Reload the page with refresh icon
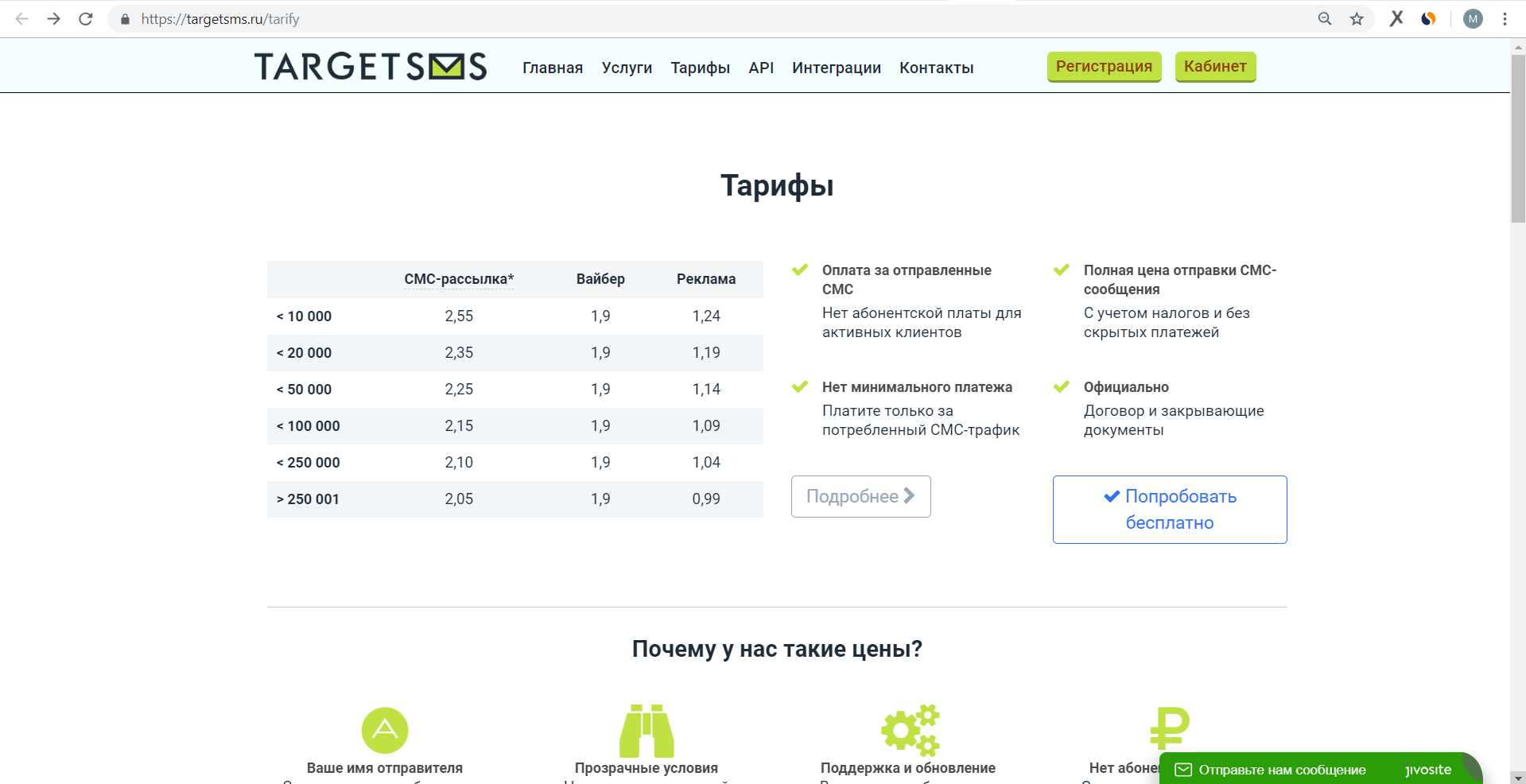 click(86, 19)
